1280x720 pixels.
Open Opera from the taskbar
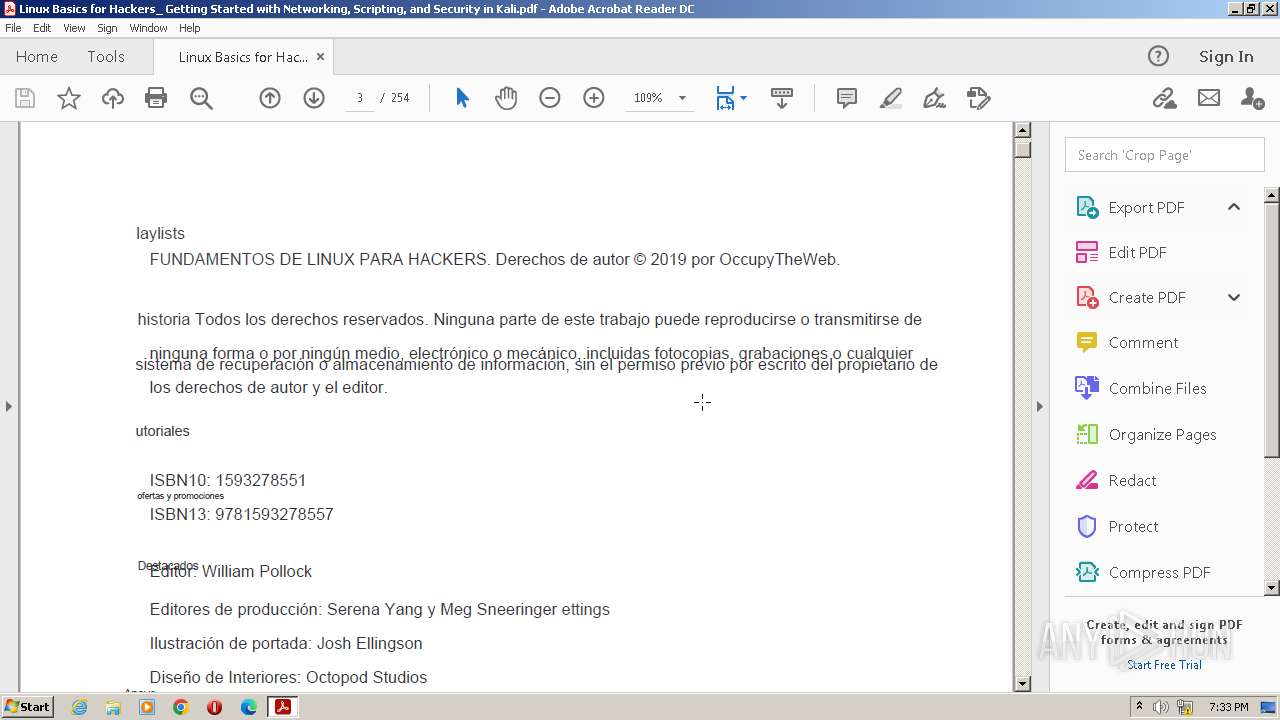coord(215,707)
